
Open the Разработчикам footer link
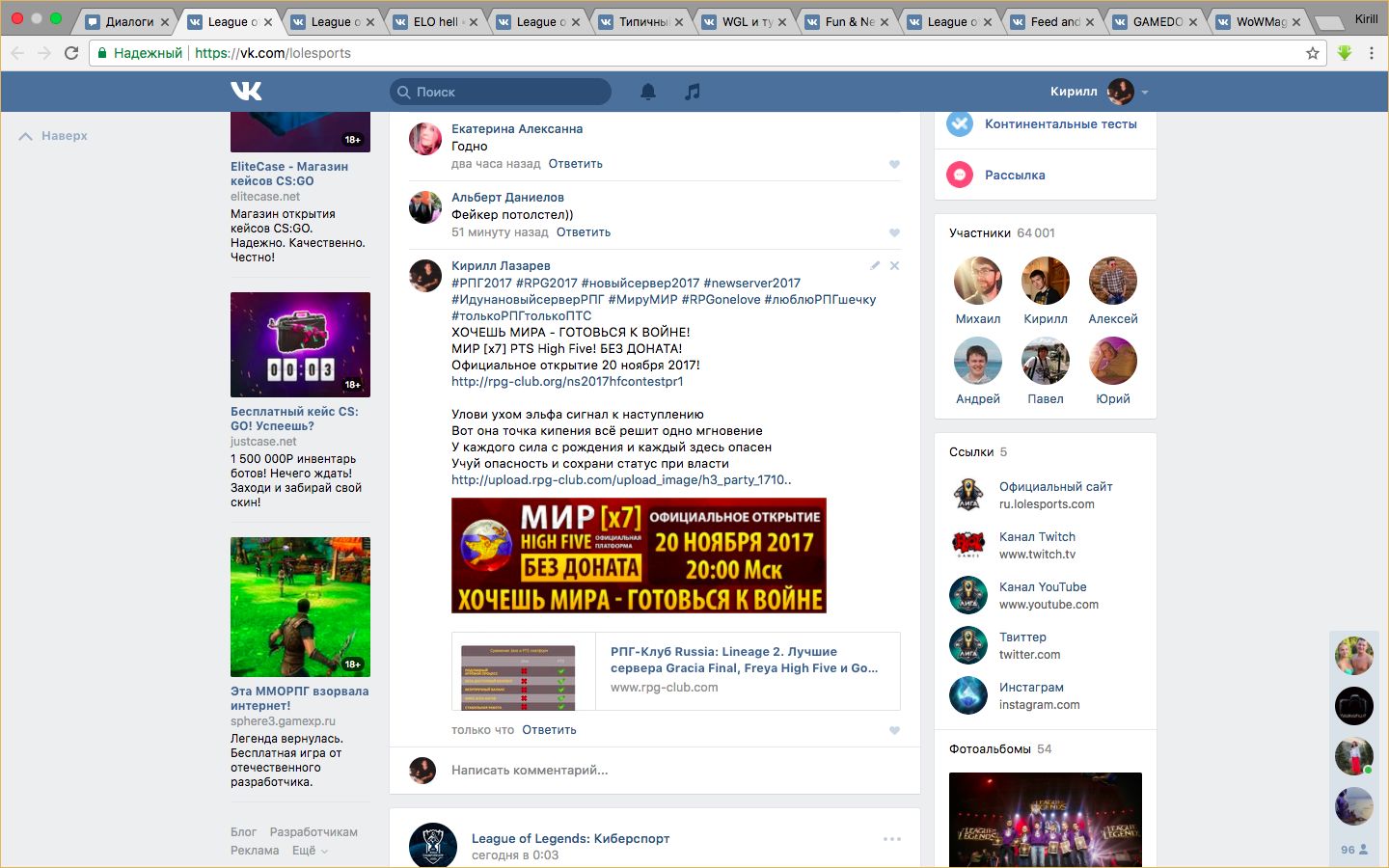point(313,832)
